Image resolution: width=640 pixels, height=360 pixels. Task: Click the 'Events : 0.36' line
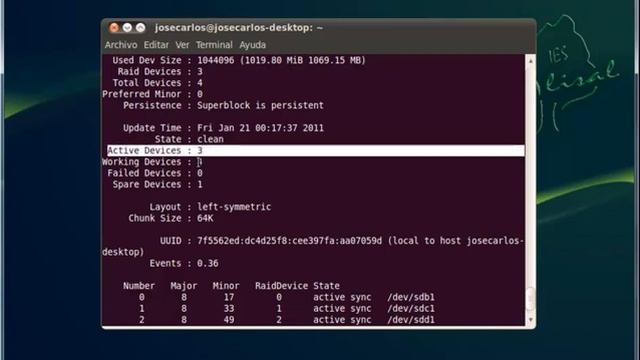184,264
